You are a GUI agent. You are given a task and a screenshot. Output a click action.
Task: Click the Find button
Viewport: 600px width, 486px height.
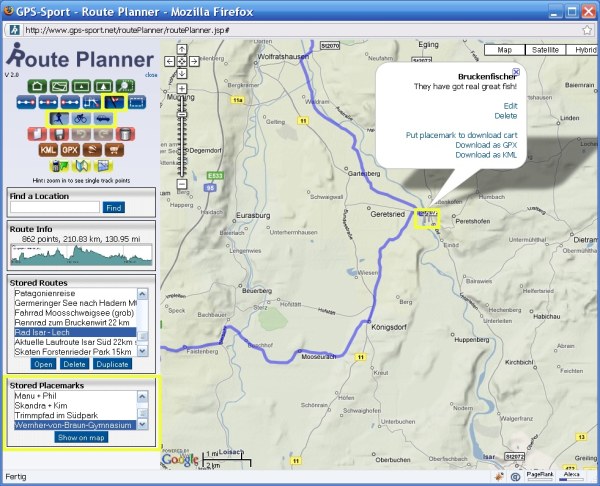coord(114,208)
